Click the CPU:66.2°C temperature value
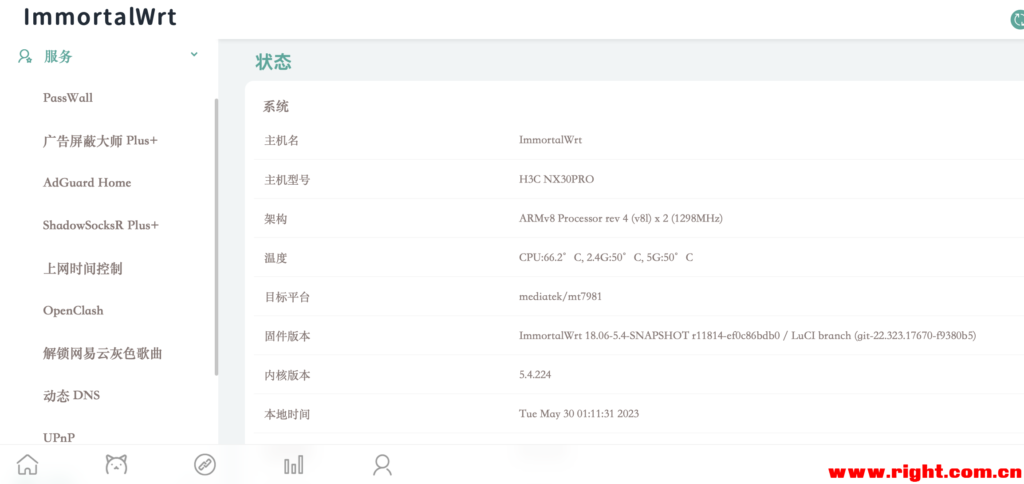Viewport: 1024px width, 484px height. (606, 257)
